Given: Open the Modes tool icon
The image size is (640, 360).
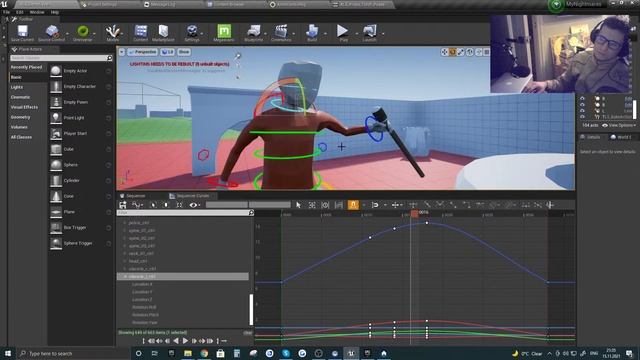Looking at the screenshot, I should 112,31.
